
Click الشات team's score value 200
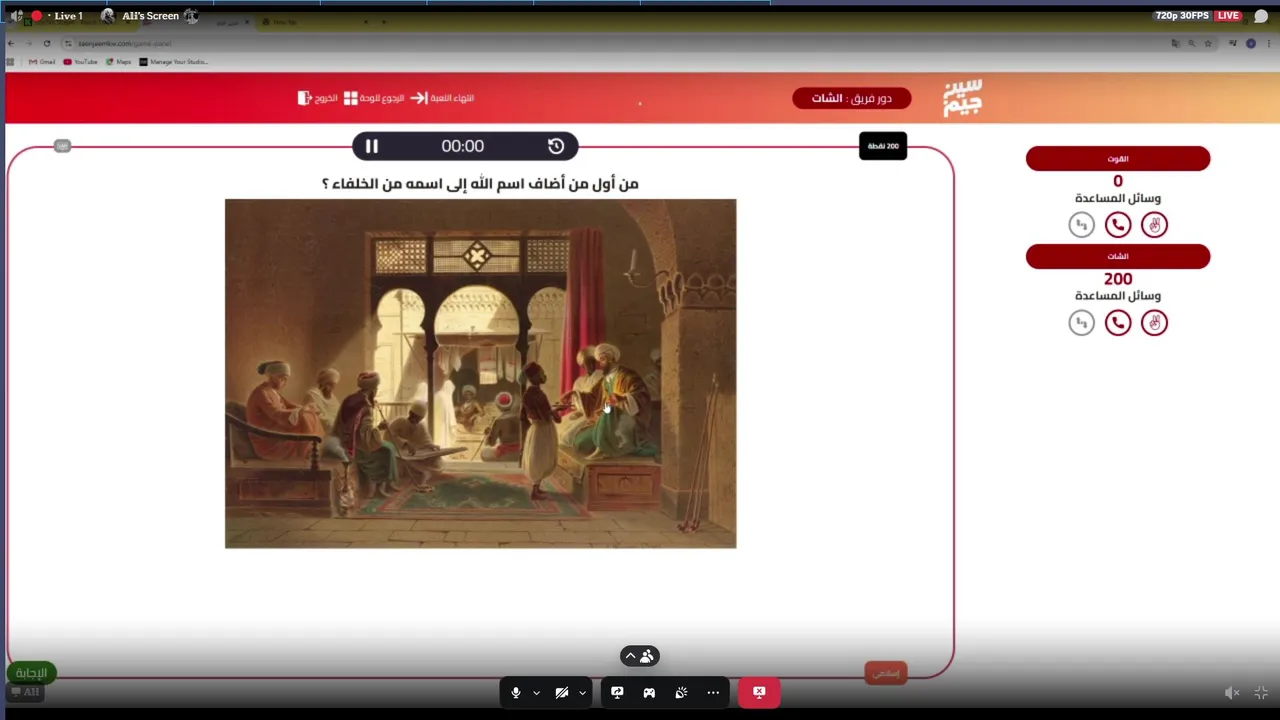coord(1118,279)
